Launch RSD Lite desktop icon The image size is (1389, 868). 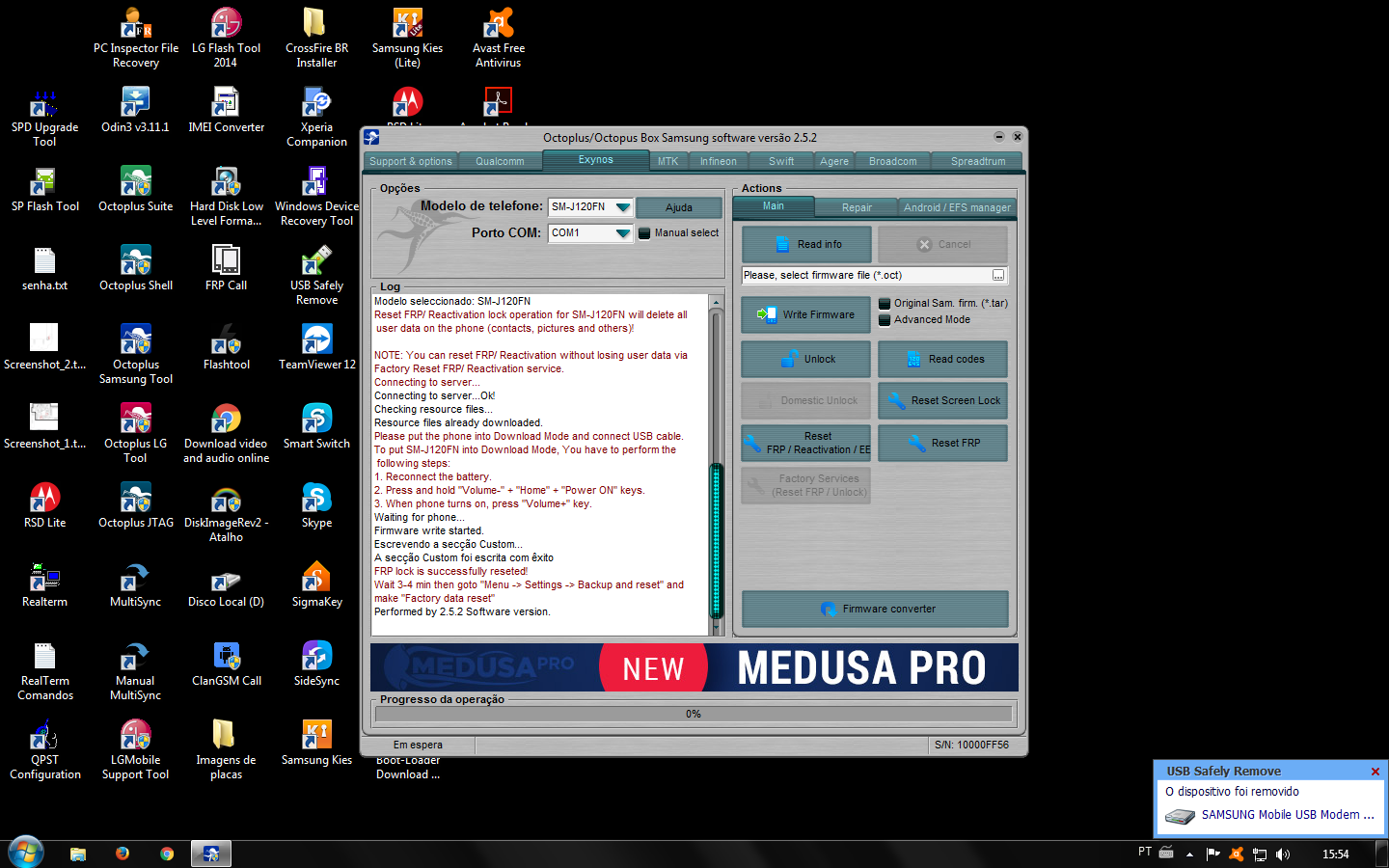(44, 506)
